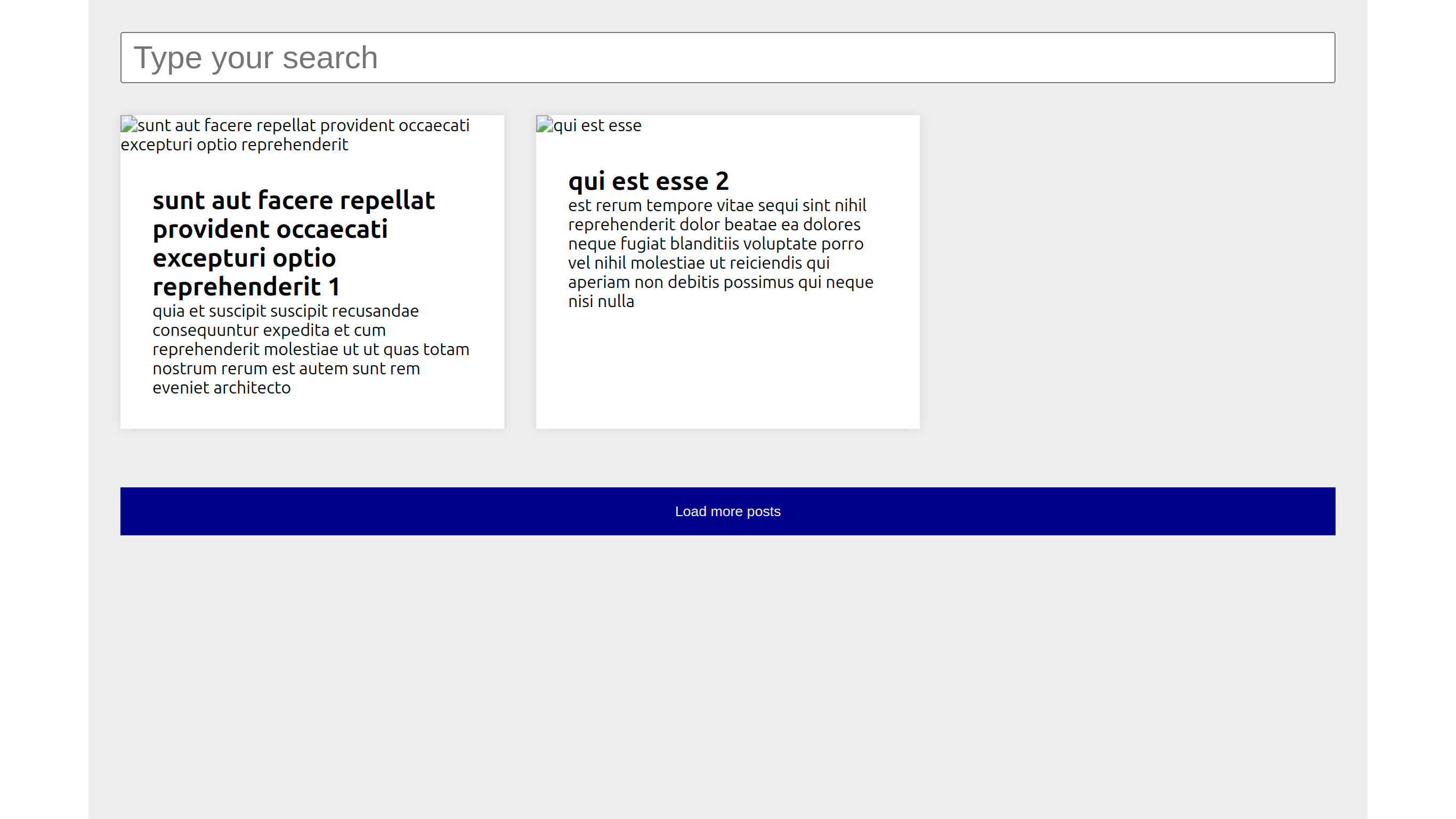
Task: Click alt text line "excepturi optio reprehenderit" in first card
Action: [234, 144]
